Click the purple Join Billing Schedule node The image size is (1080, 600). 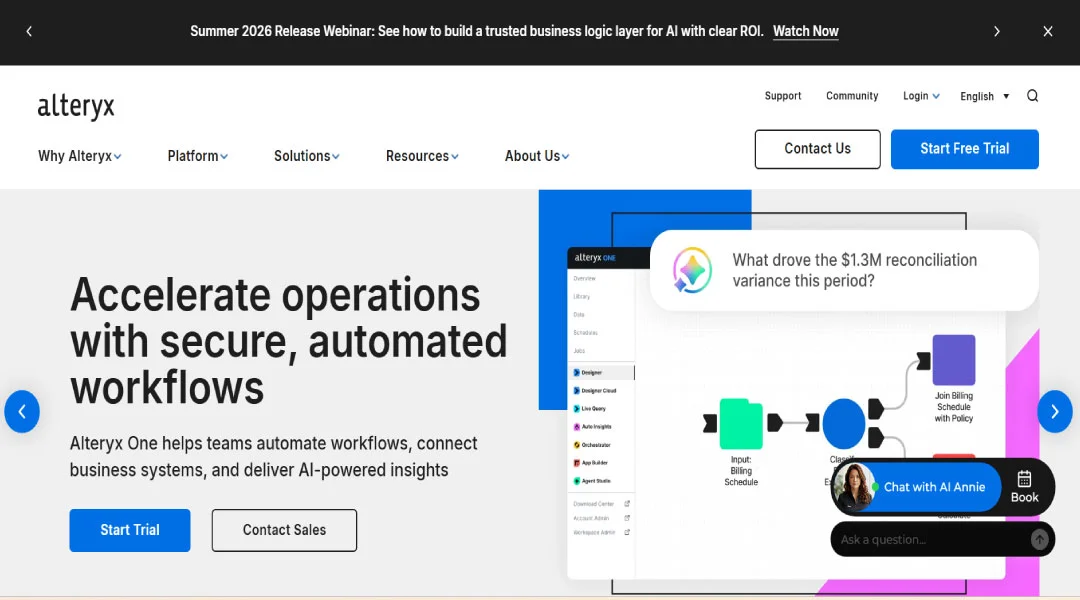point(953,360)
